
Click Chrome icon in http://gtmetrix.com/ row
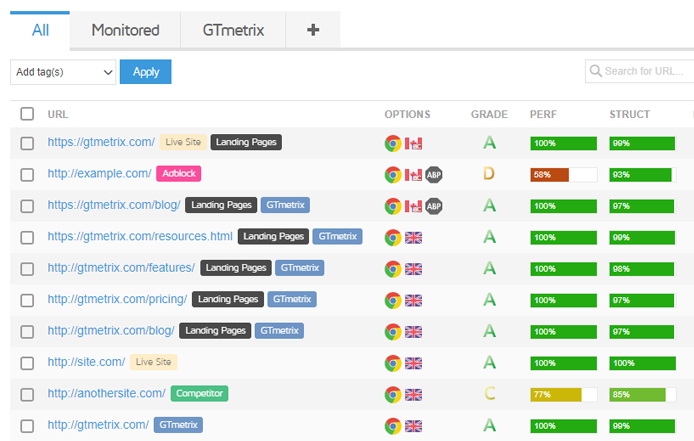pyautogui.click(x=393, y=426)
